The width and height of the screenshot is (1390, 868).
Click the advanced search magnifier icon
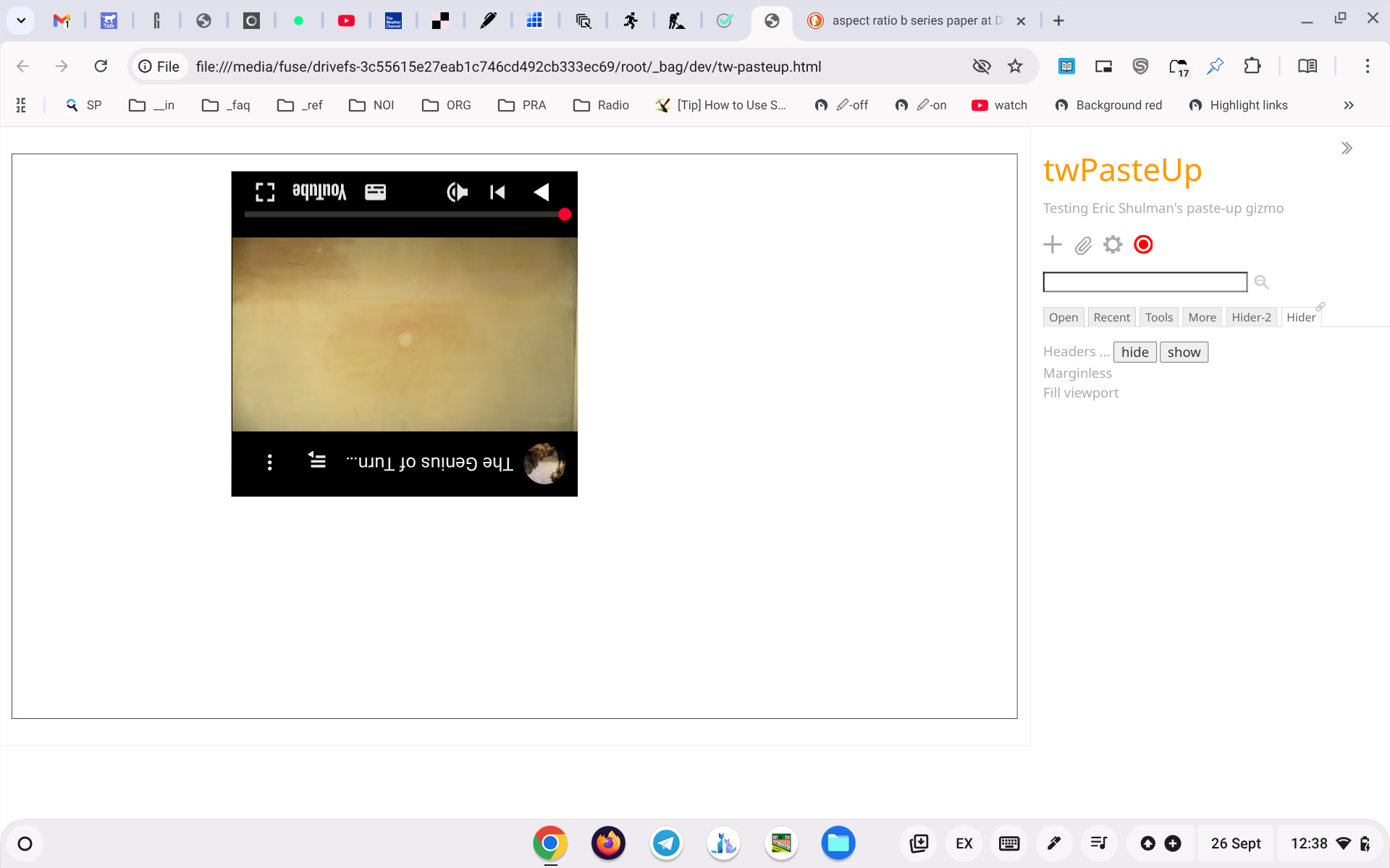pos(1261,282)
